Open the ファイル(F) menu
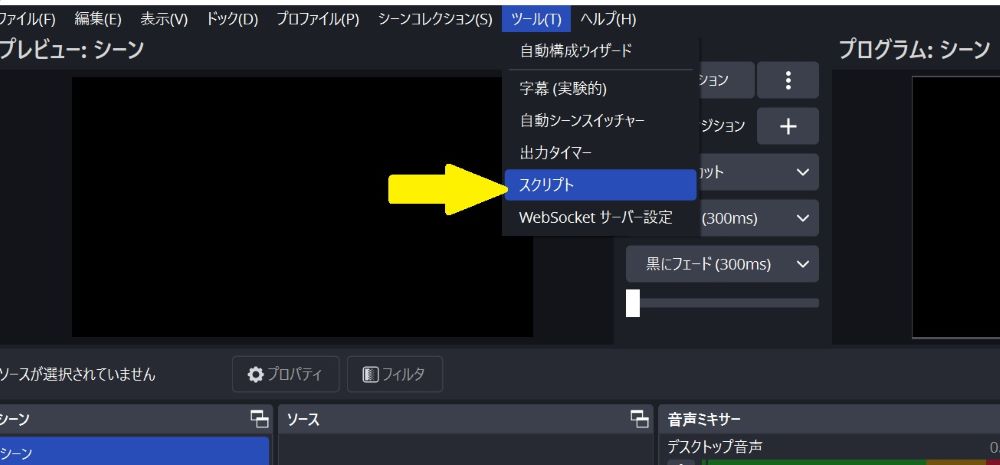1000x465 pixels. tap(27, 19)
